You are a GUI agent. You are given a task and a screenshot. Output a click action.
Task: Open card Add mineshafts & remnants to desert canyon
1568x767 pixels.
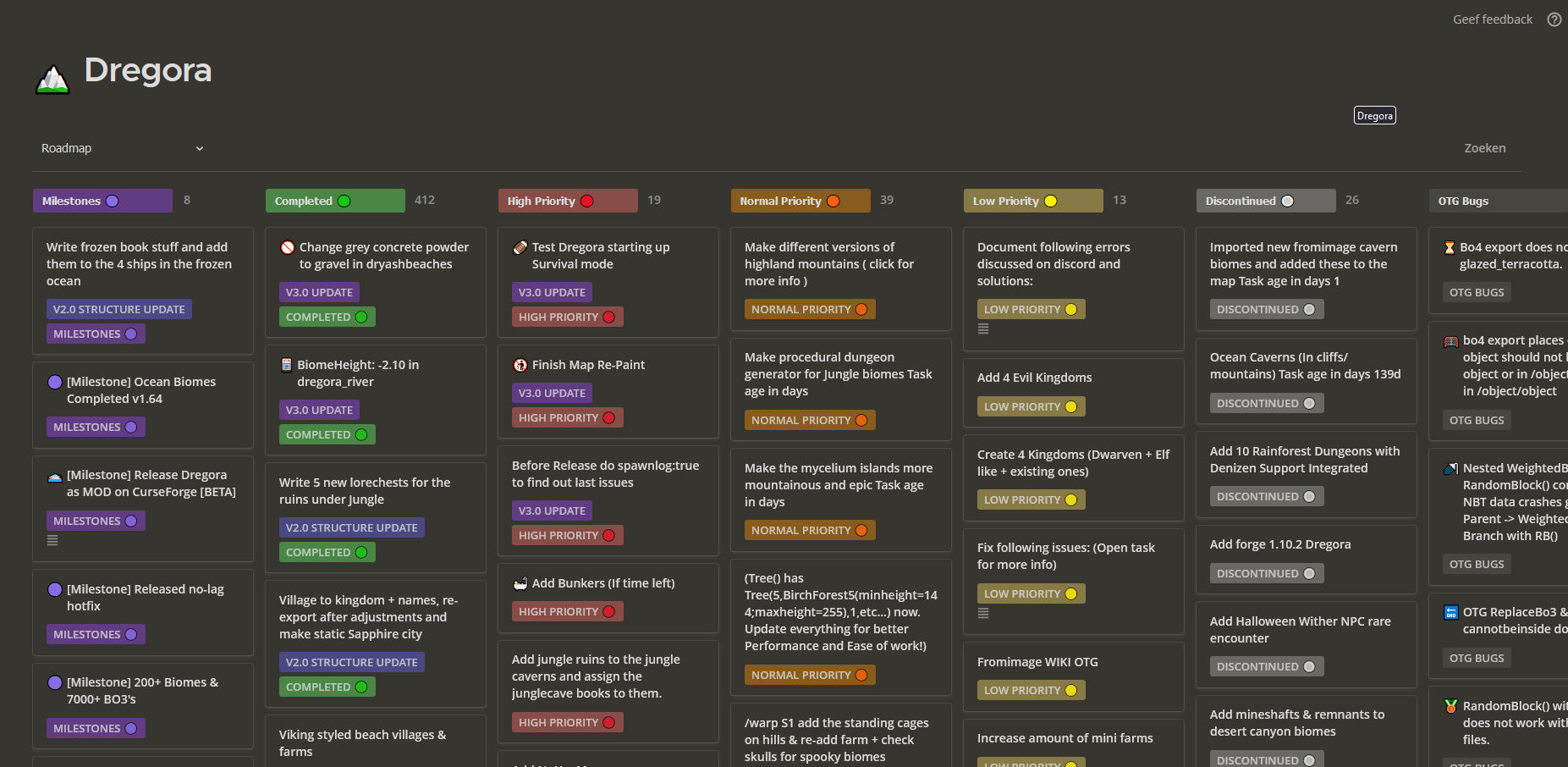point(1307,731)
